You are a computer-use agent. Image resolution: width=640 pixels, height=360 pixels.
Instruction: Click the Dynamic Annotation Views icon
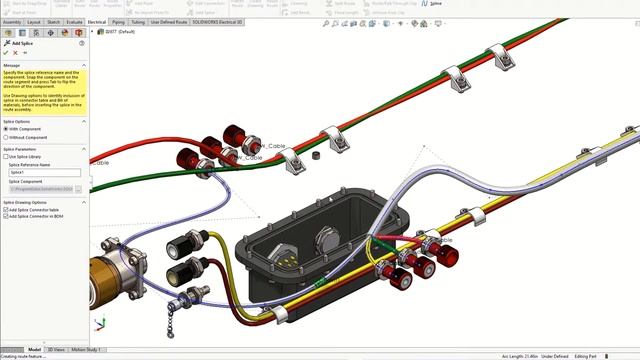(363, 24)
